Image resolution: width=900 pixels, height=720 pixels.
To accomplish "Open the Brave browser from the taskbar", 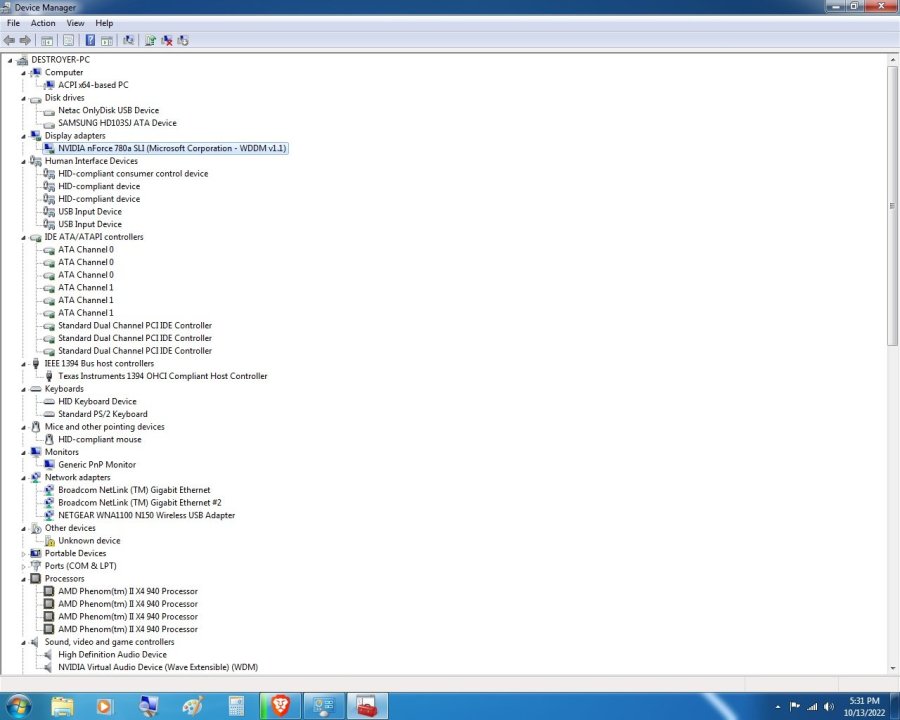I will click(279, 707).
